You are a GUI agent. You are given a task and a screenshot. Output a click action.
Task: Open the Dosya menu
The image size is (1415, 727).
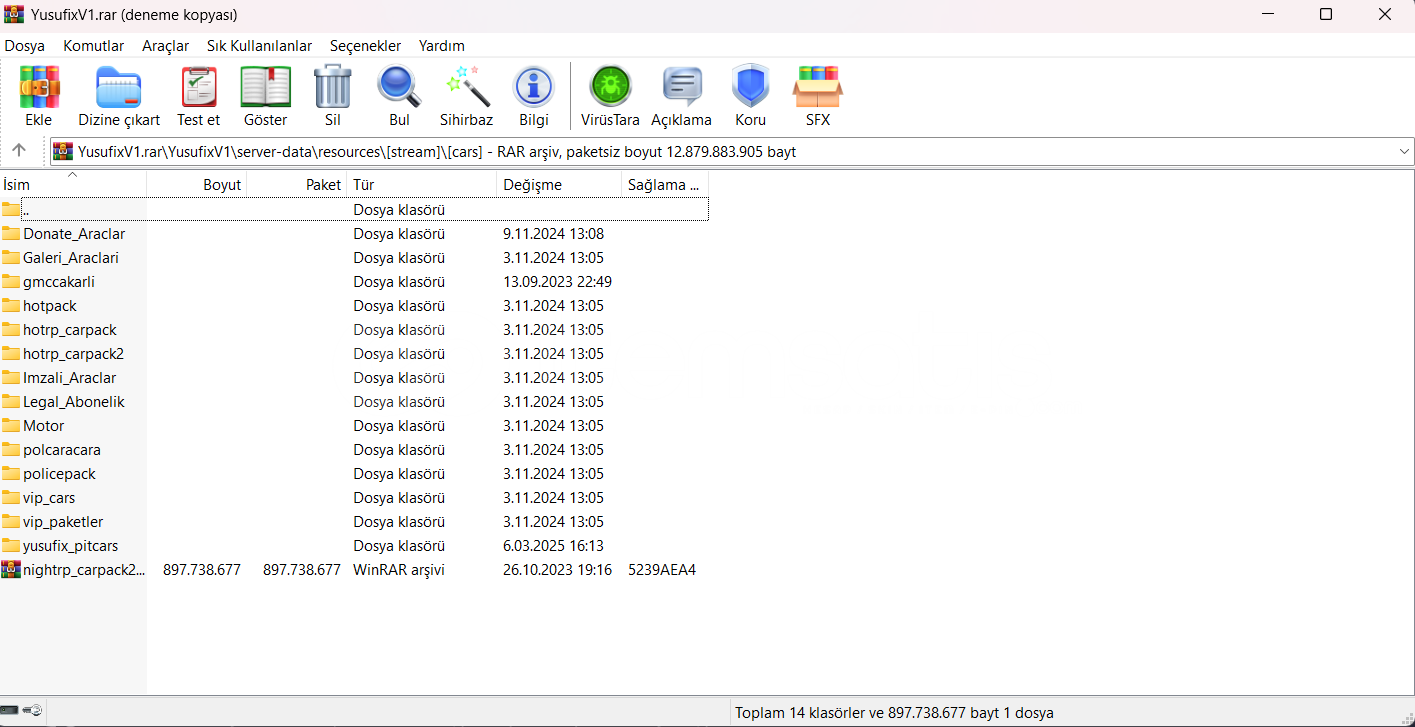(25, 46)
